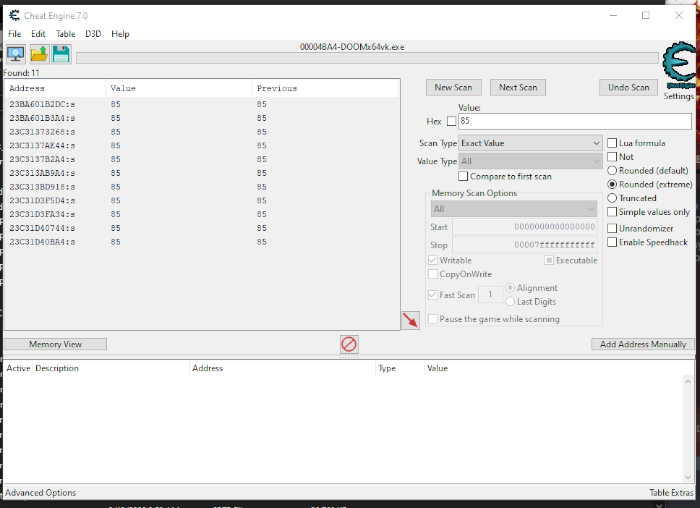Select address 23C31373268 in results
This screenshot has height=508, width=700.
pos(202,132)
